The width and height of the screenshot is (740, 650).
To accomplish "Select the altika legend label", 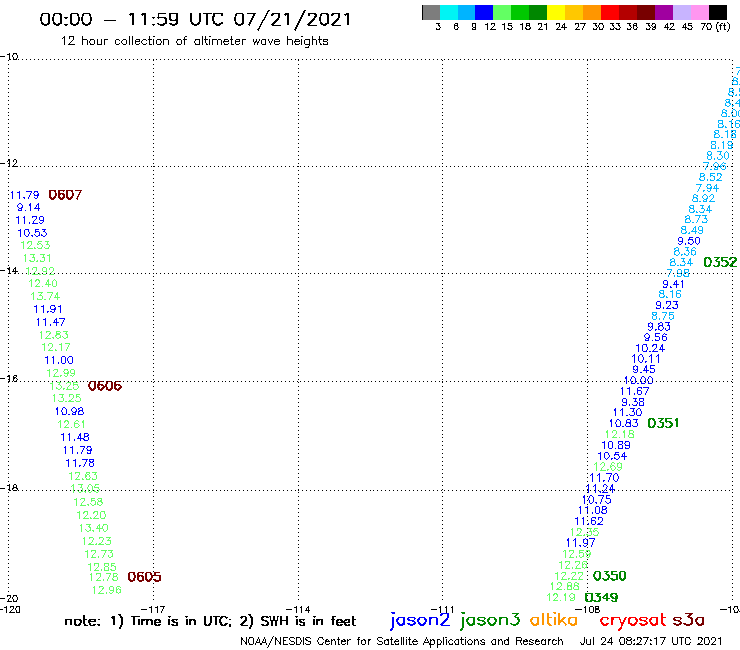I will point(554,620).
